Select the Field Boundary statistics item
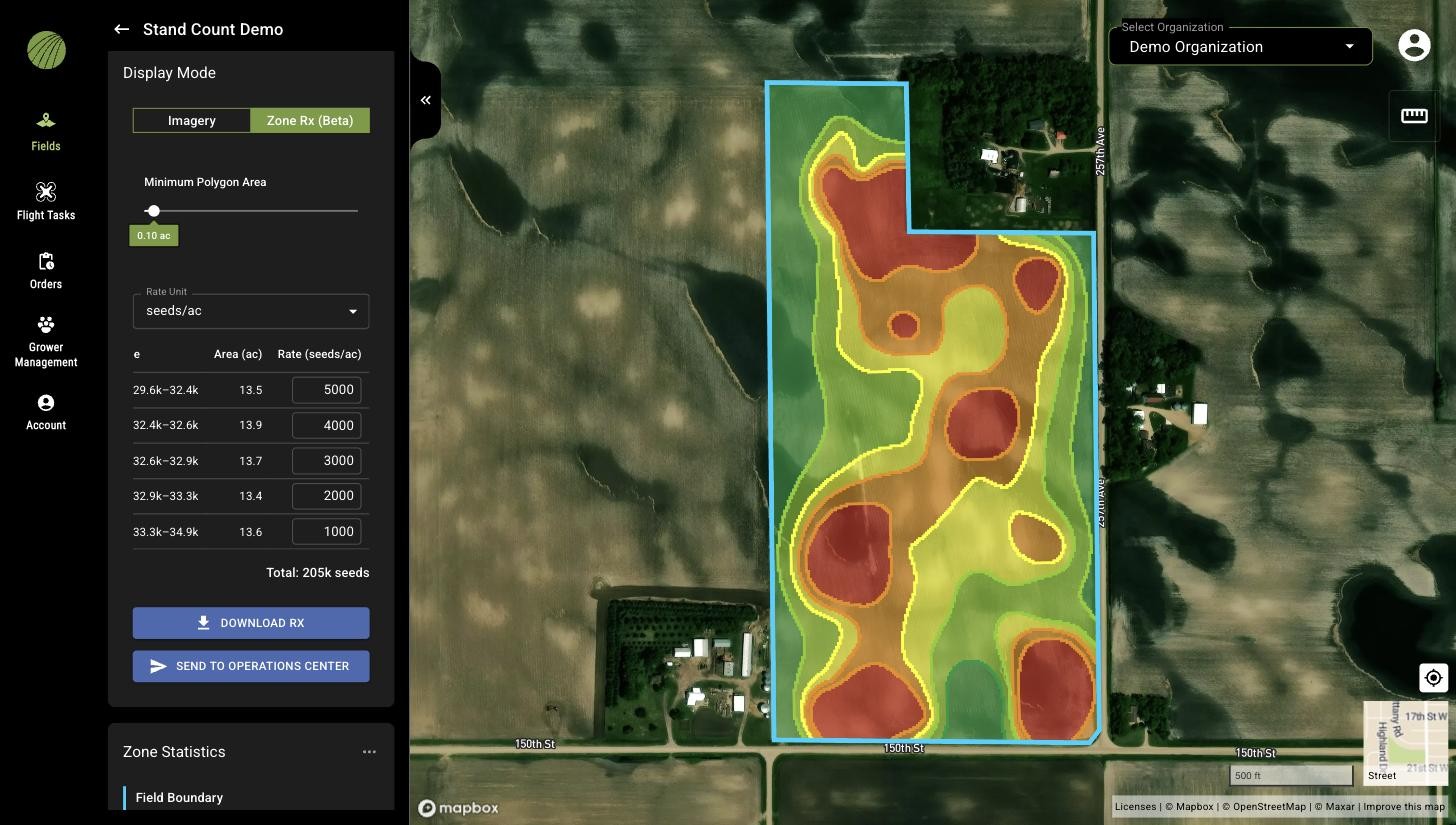The height and width of the screenshot is (825, 1456). point(179,798)
